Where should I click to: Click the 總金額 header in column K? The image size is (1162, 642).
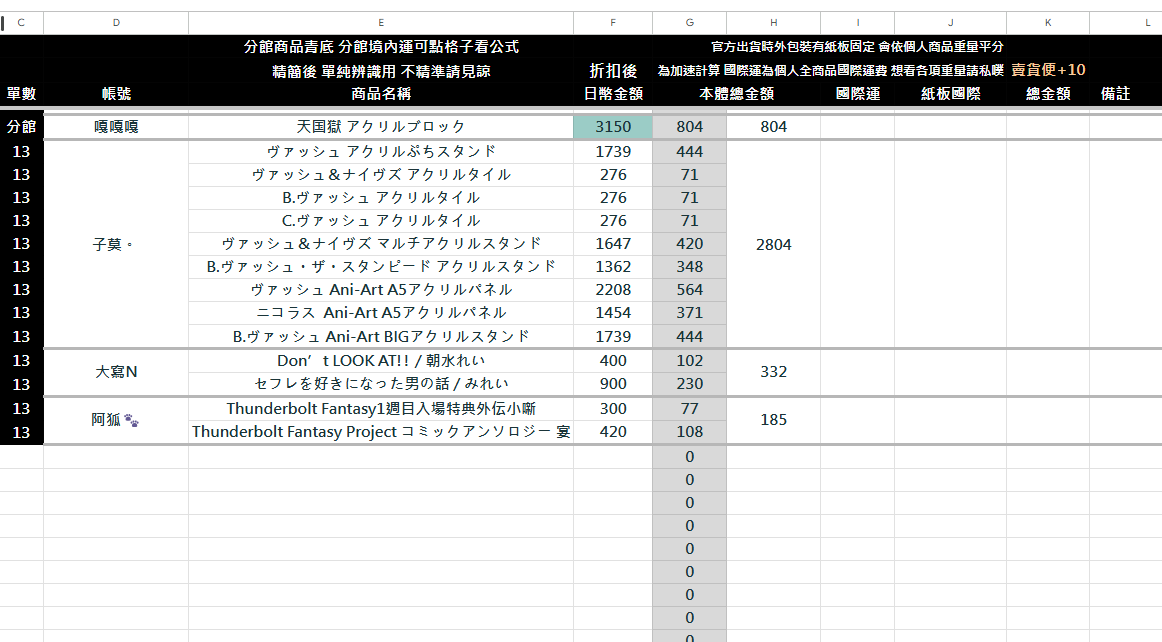[x=1048, y=93]
